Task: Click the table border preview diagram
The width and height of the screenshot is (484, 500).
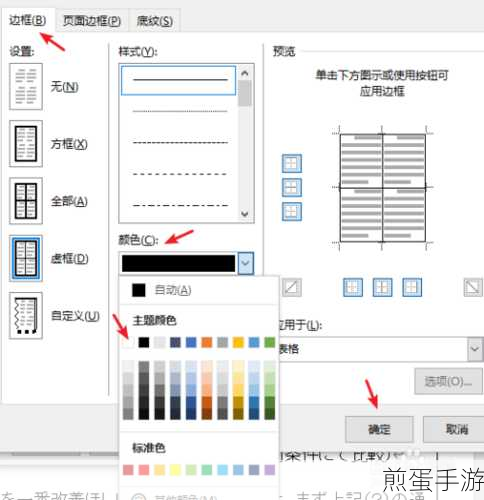Action: [x=382, y=188]
